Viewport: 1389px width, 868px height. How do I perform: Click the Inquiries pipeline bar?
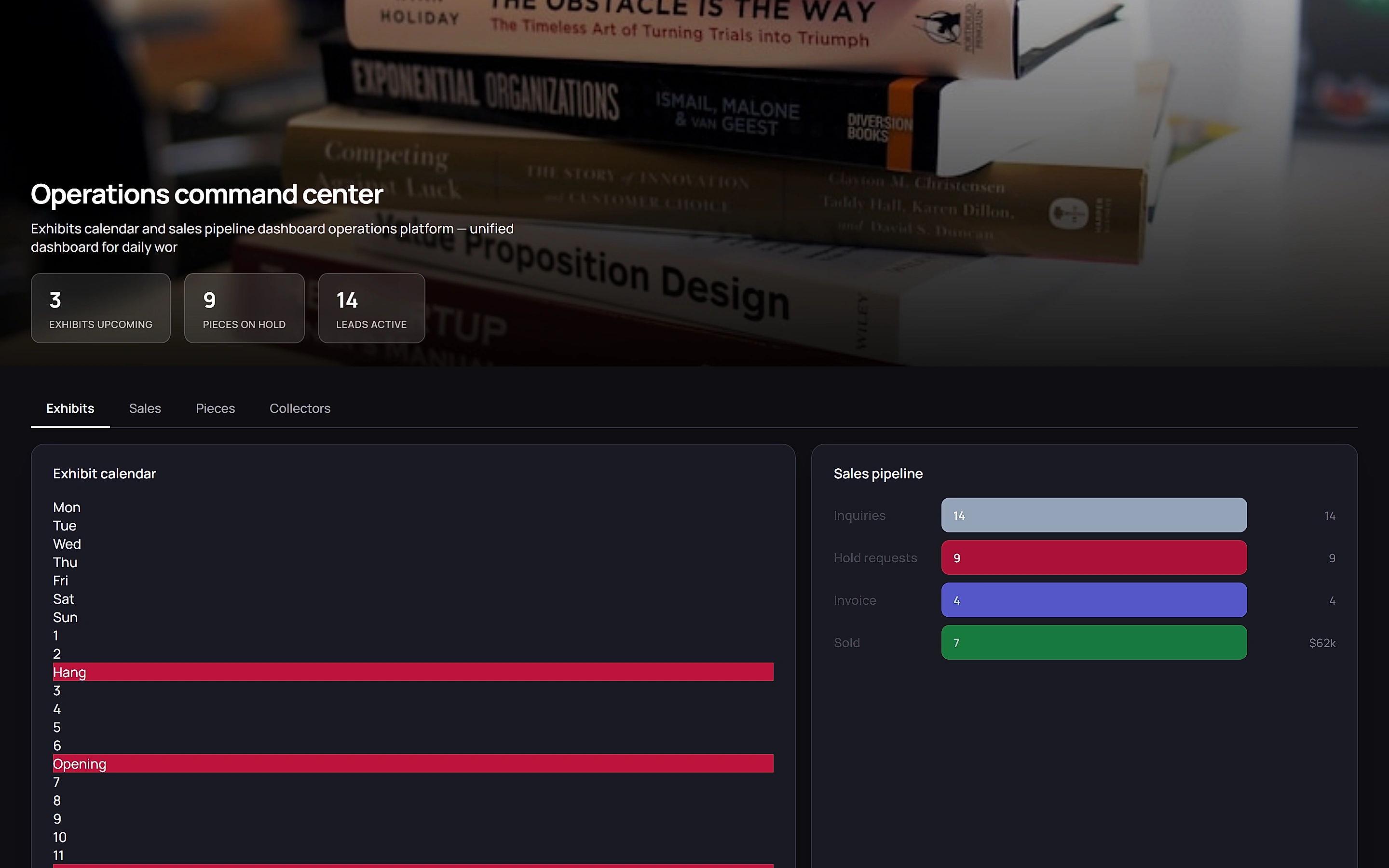click(1094, 515)
